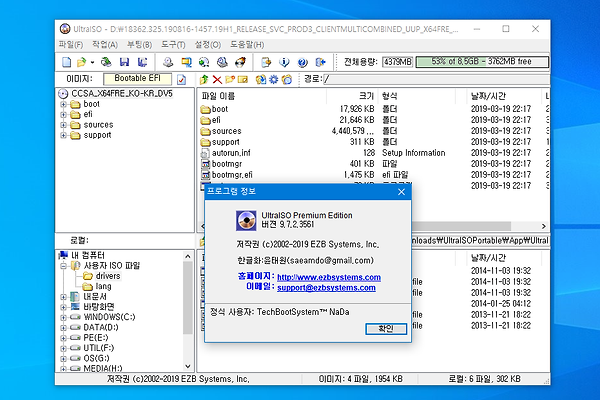
Task: Open the 작업(A) menu
Action: 104,45
